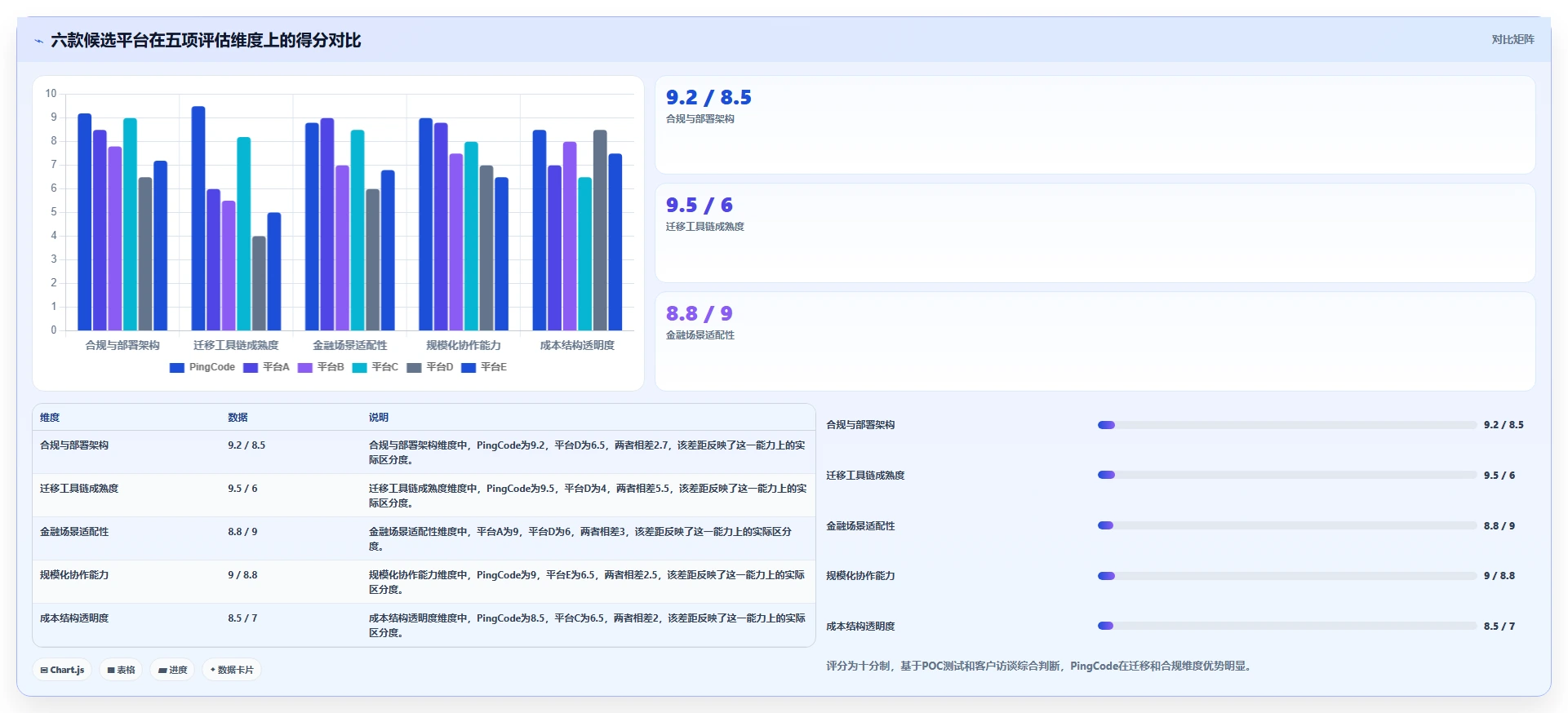The height and width of the screenshot is (713, 1568).
Task: Click table cell value 9.5 / 6
Action: pyautogui.click(x=242, y=489)
